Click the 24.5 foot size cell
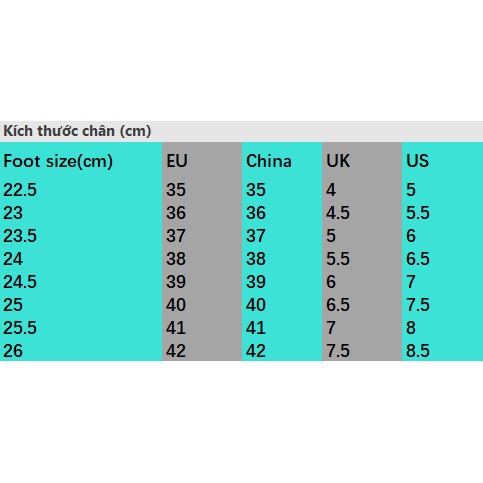 point(20,282)
